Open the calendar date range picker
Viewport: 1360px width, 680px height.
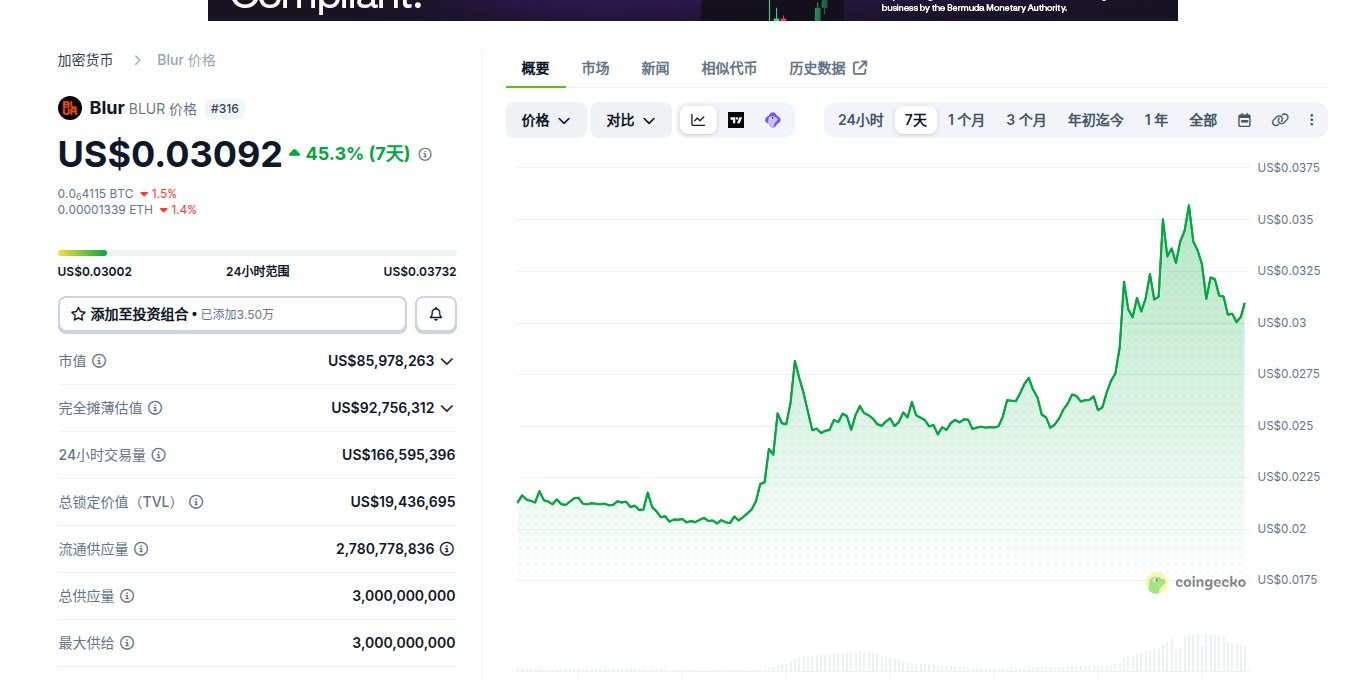coord(1244,120)
